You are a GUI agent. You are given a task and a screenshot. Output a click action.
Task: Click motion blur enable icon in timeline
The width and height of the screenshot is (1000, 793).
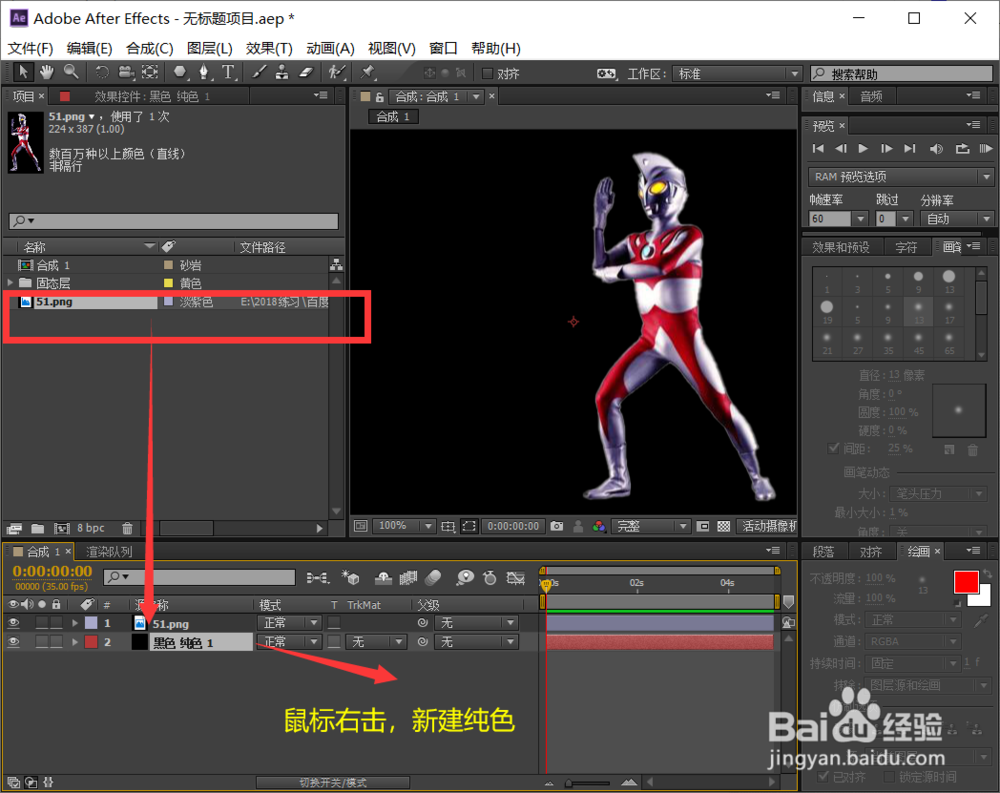[433, 578]
